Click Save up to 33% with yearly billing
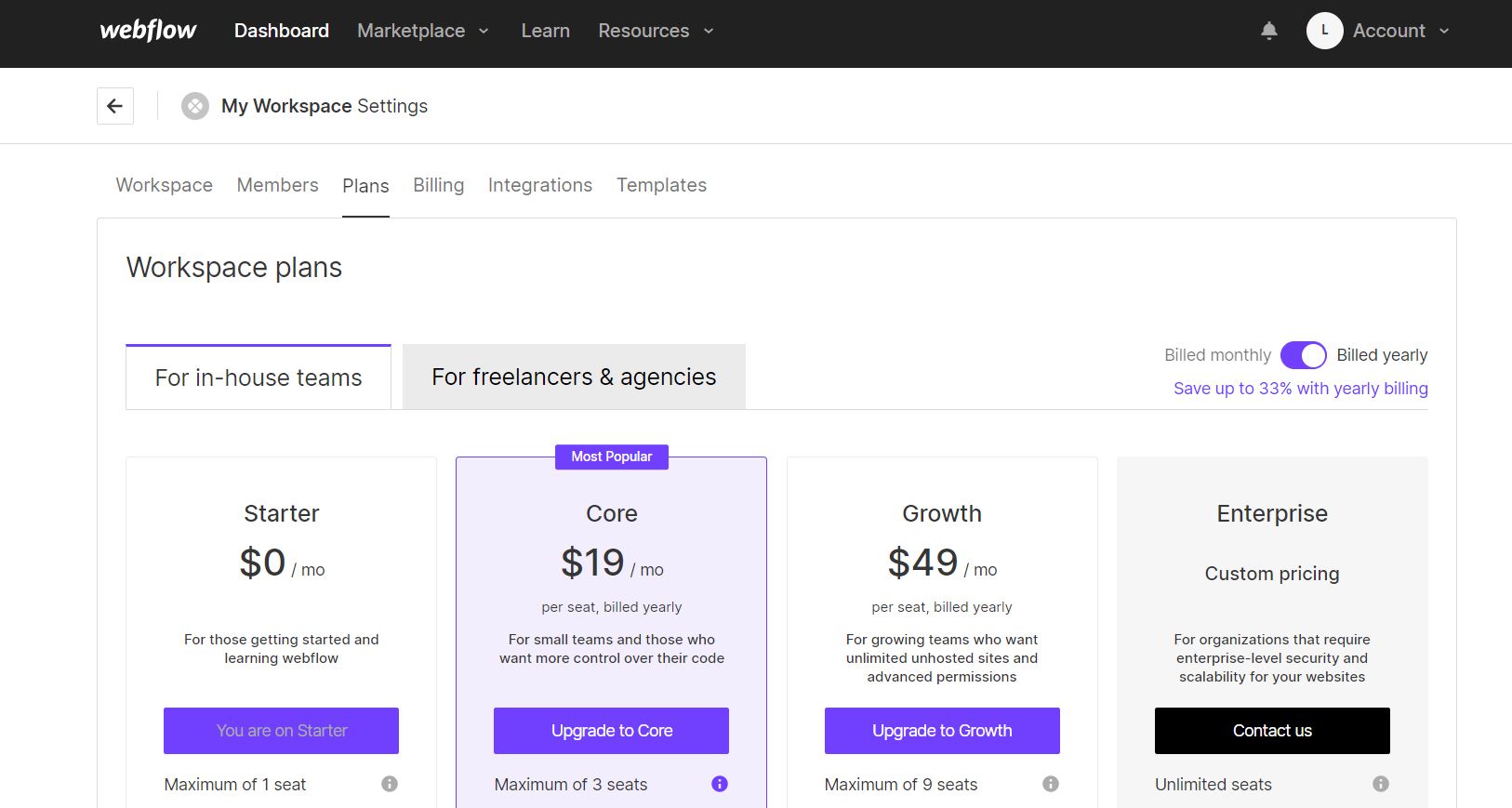This screenshot has width=1512, height=808. 1301,389
